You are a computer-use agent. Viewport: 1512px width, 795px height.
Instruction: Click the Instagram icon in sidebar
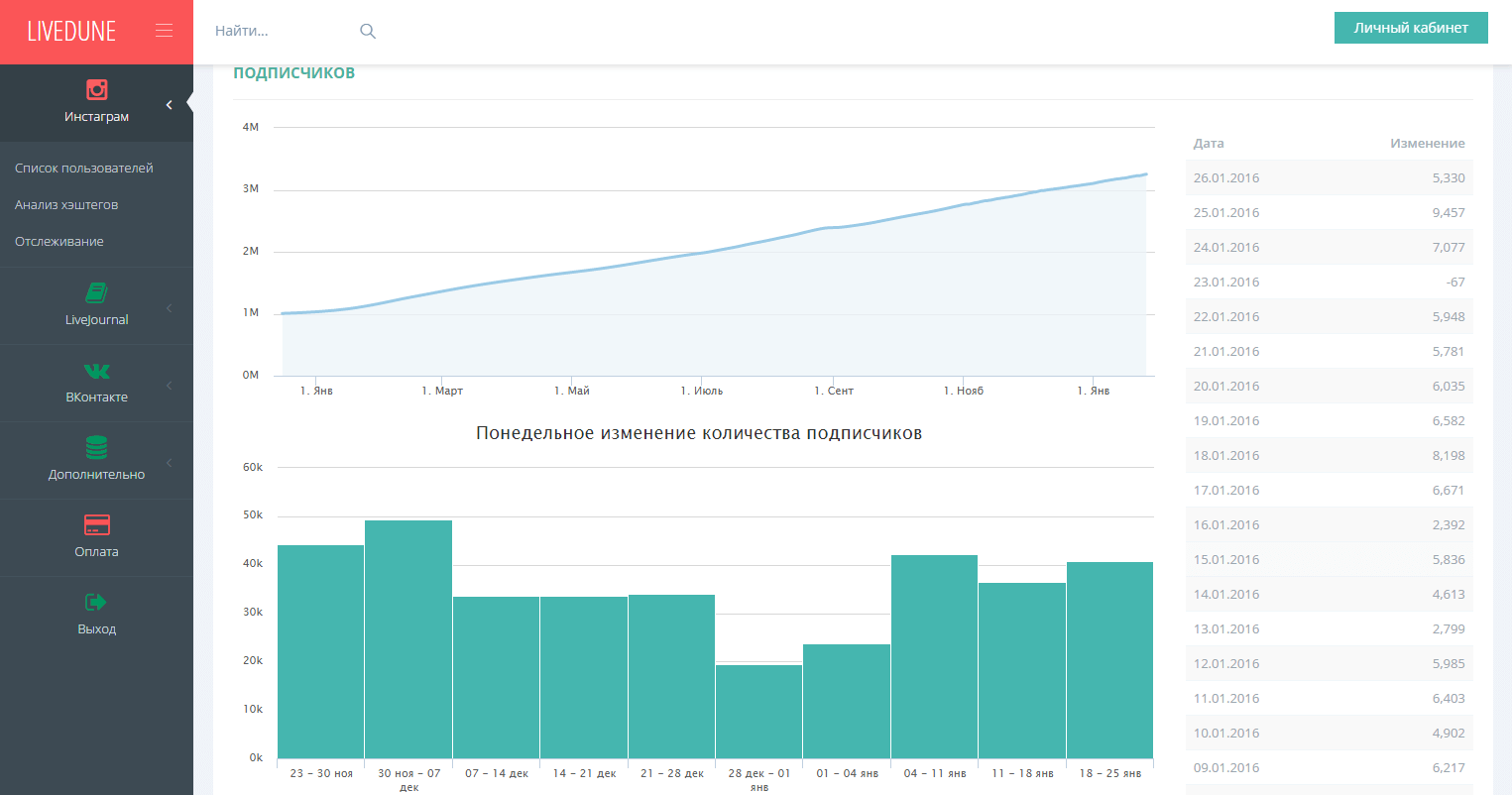coord(96,90)
